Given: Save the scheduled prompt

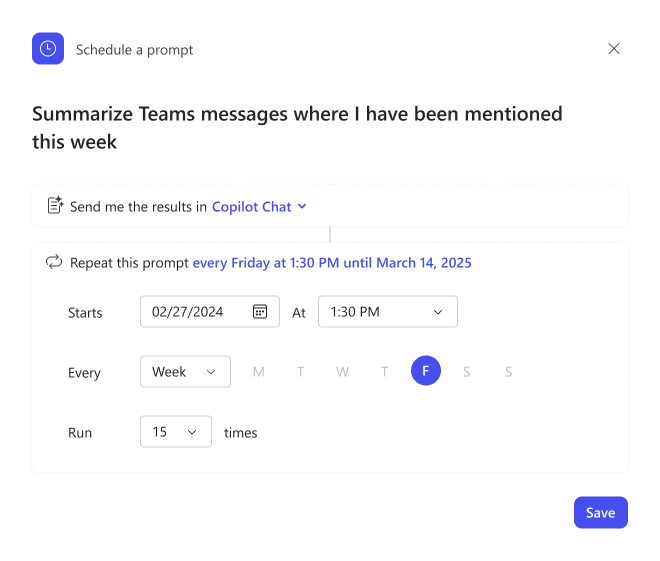Looking at the screenshot, I should point(601,512).
